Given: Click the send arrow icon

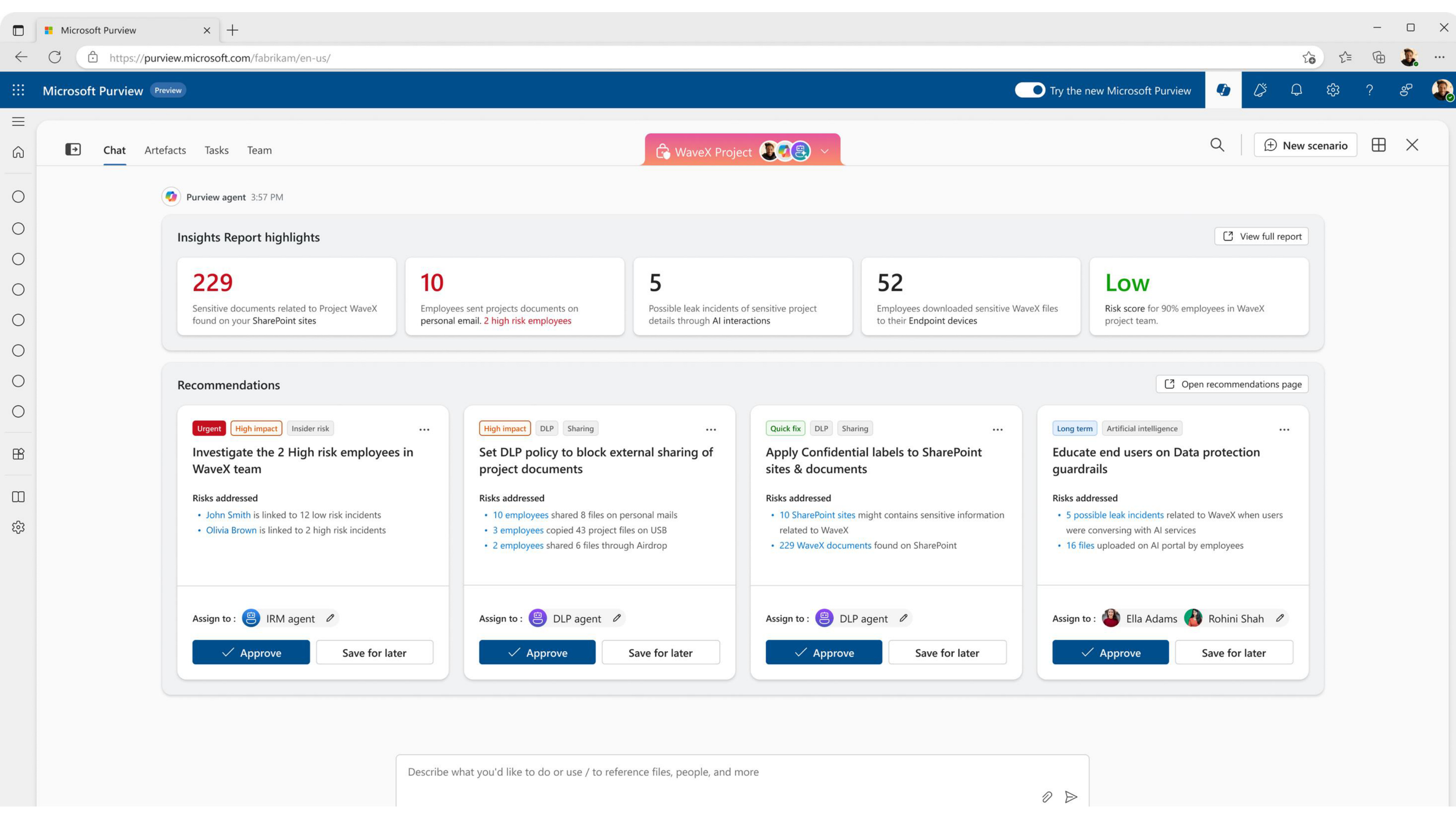Looking at the screenshot, I should coord(1070,797).
